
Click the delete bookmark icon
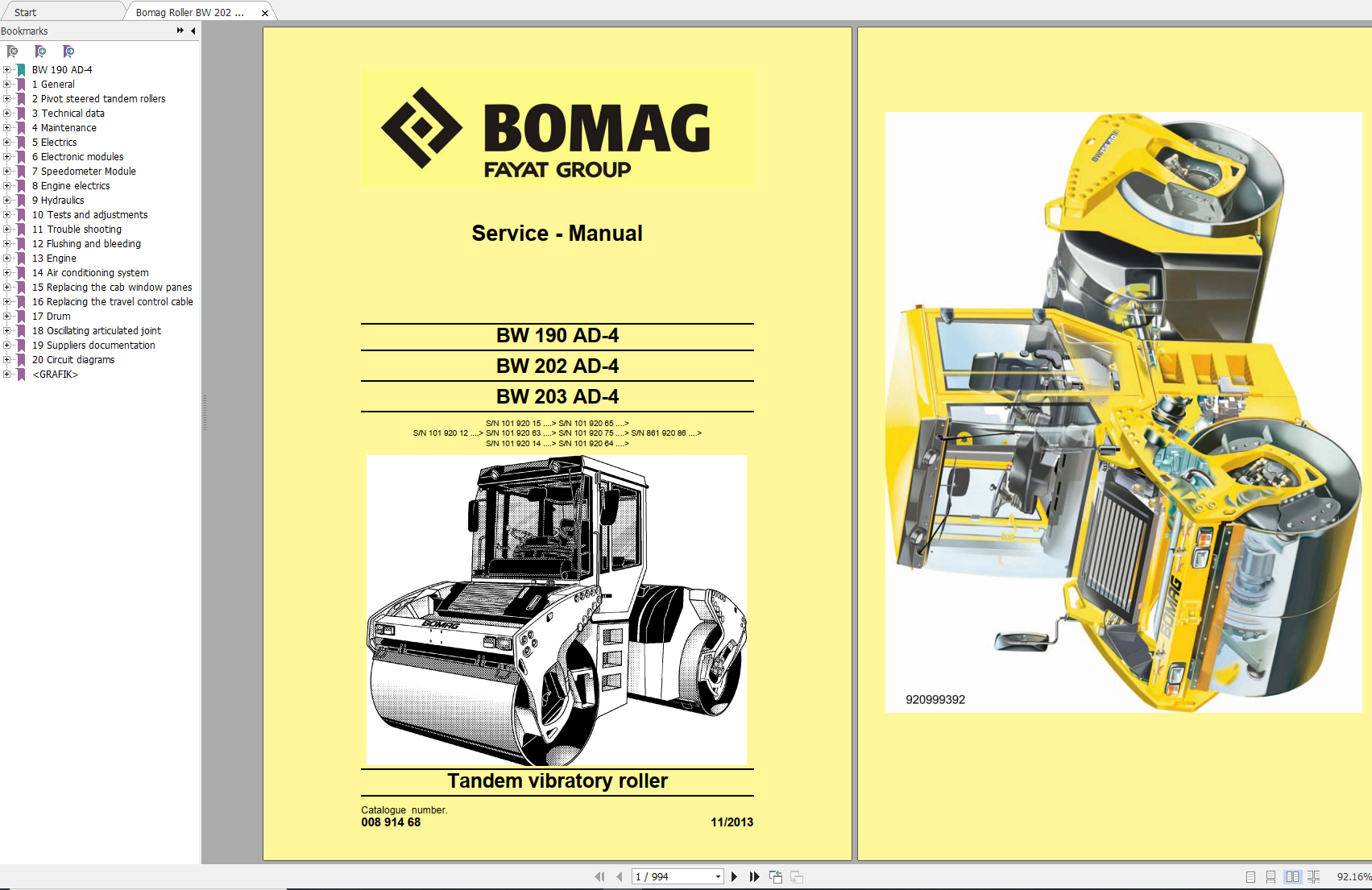tap(12, 52)
